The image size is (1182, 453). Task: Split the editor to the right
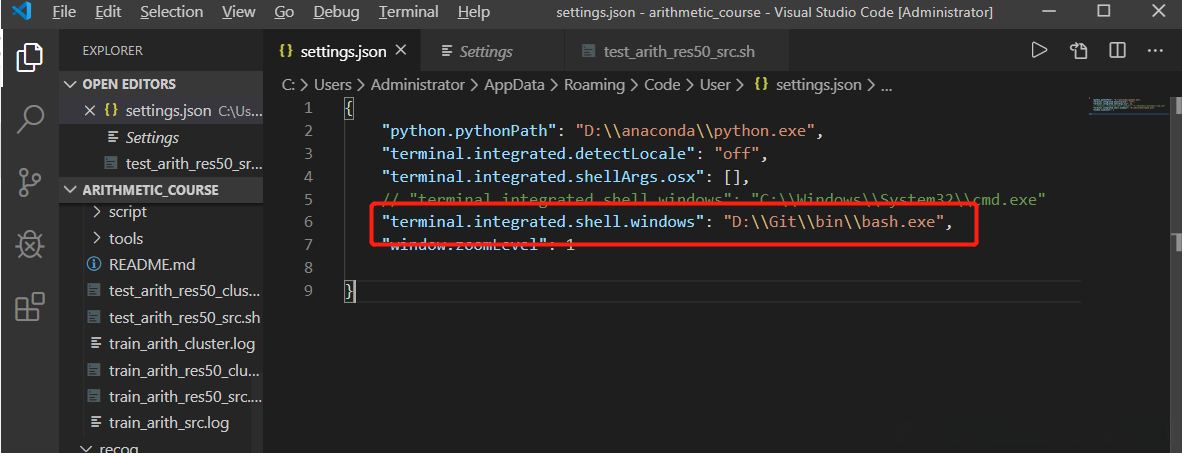[x=1117, y=51]
